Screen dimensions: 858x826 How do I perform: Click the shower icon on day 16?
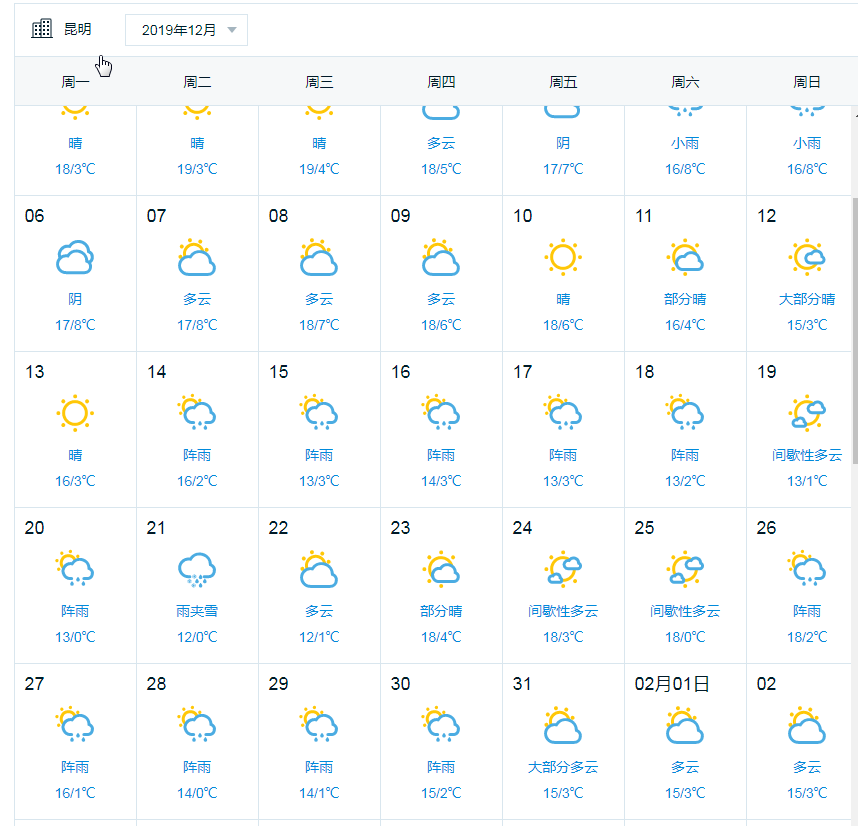(x=441, y=412)
